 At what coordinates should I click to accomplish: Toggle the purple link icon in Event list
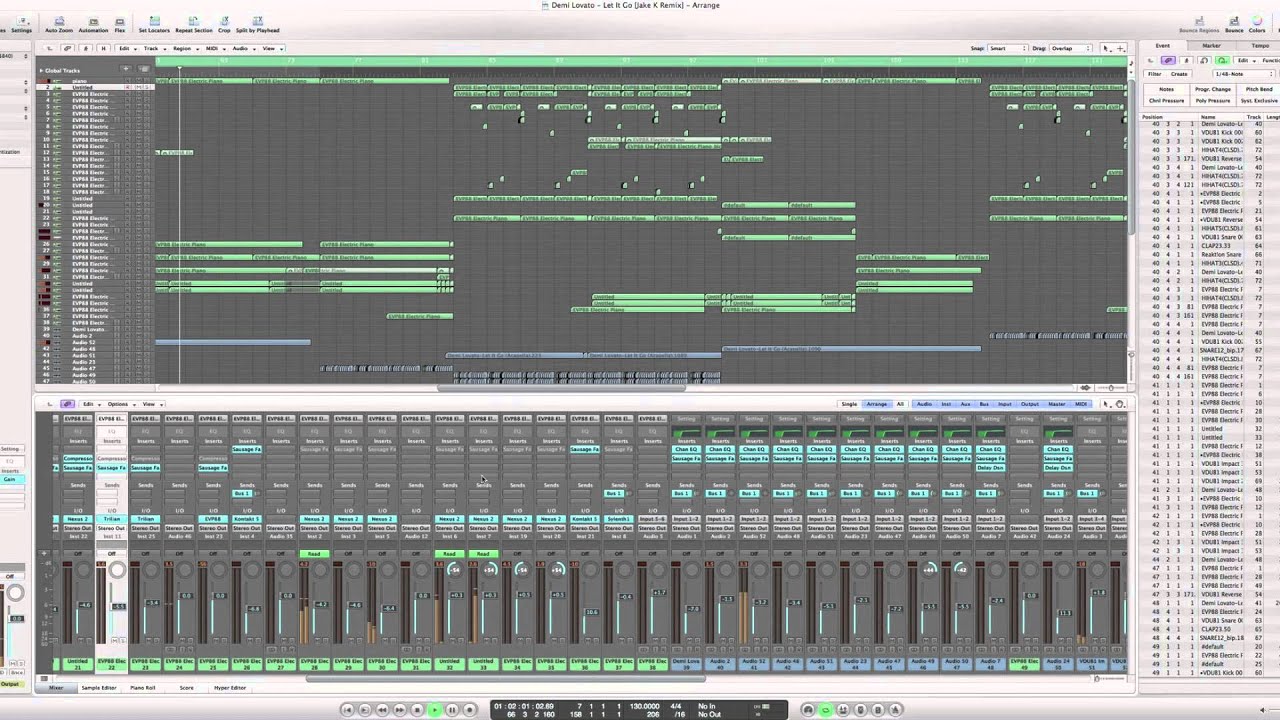(x=1170, y=60)
